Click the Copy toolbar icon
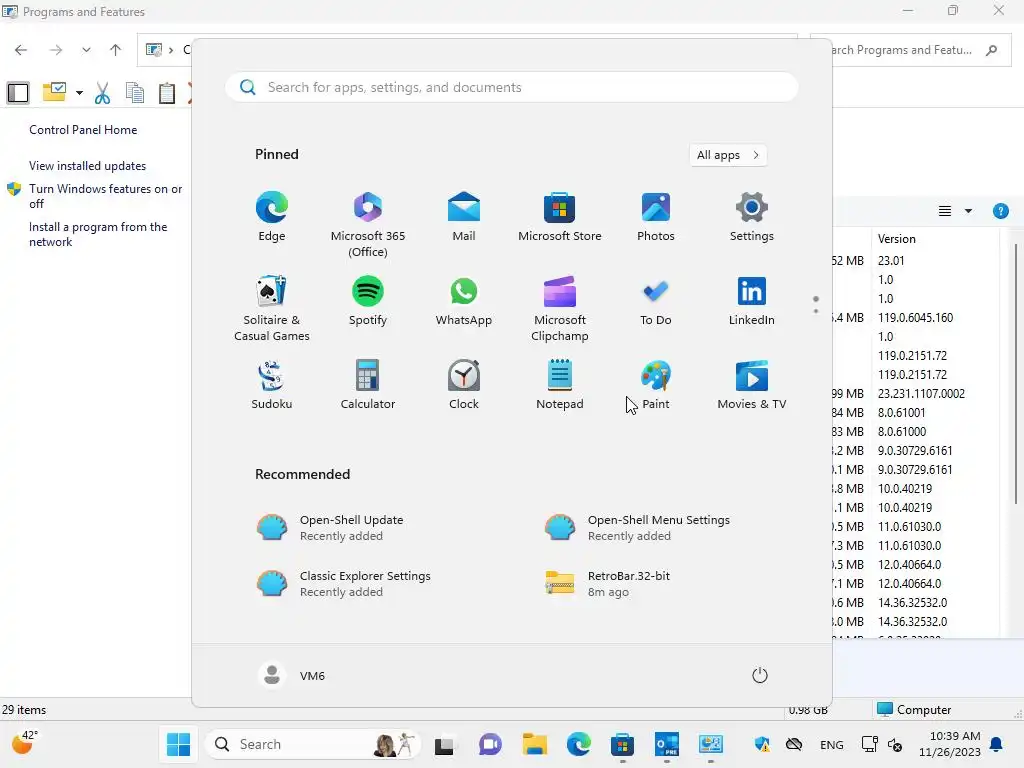The height and width of the screenshot is (768, 1024). tap(135, 93)
